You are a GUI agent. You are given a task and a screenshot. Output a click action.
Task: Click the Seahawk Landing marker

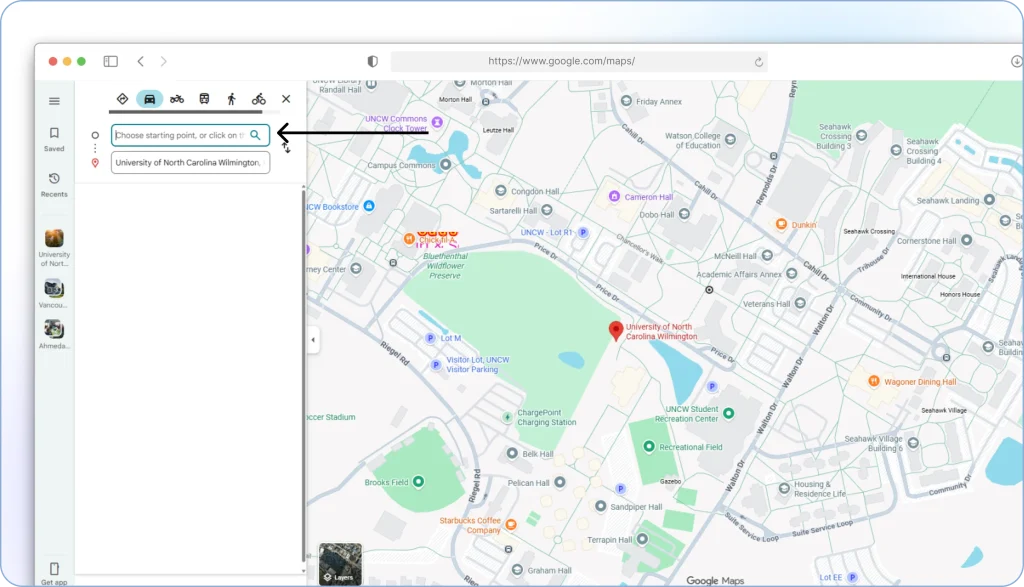[989, 200]
